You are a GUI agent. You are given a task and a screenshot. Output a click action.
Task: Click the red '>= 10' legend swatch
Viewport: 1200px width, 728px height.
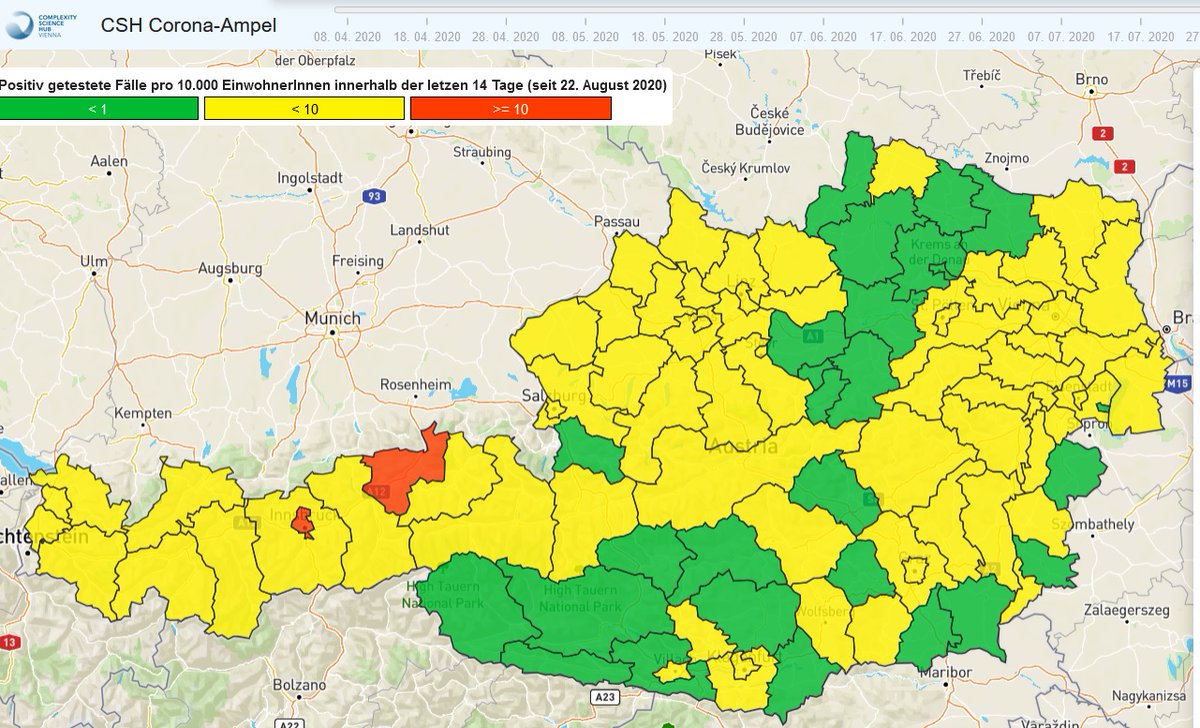[x=510, y=108]
